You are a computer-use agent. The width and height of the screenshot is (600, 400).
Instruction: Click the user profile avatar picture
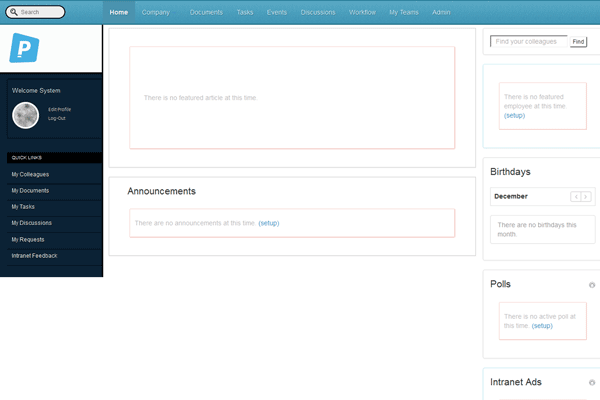pyautogui.click(x=25, y=115)
